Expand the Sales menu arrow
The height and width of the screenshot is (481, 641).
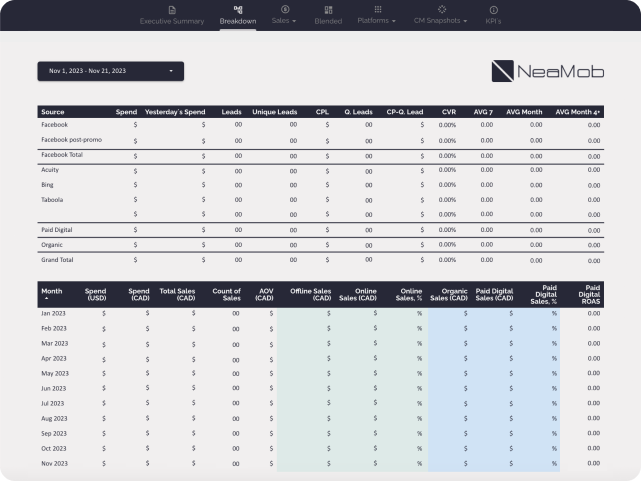click(295, 20)
